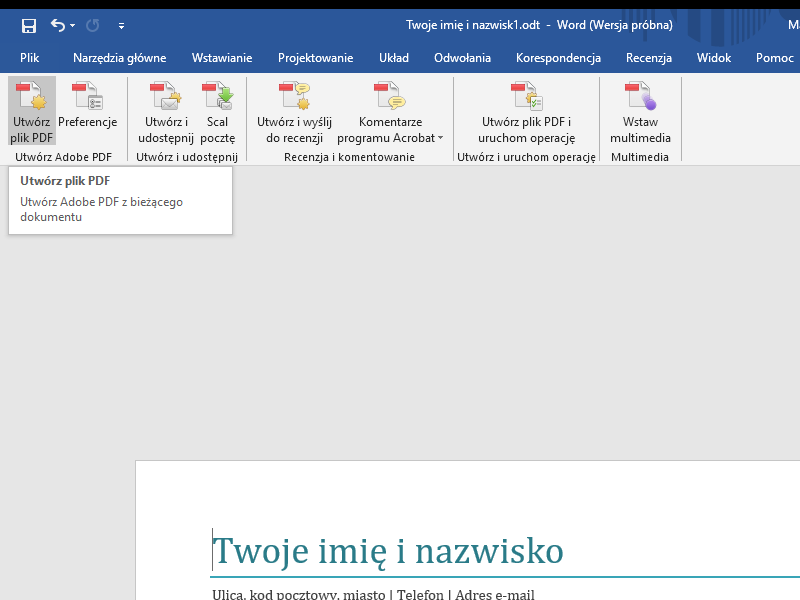The height and width of the screenshot is (600, 800).
Task: Switch to the Narzędzia główne tab
Action: coord(119,58)
